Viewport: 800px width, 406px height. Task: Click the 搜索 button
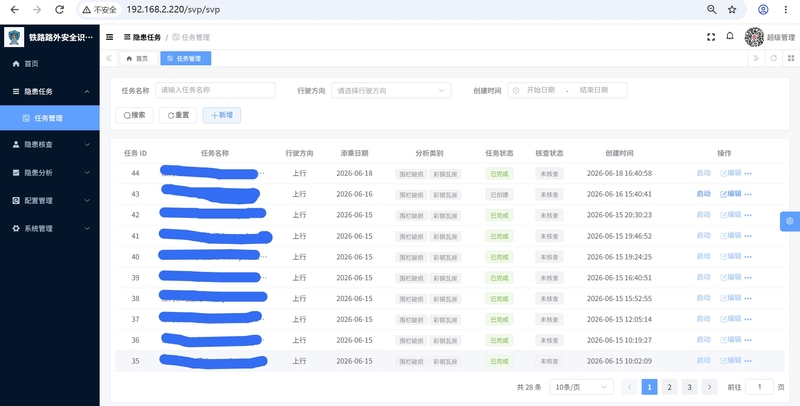pyautogui.click(x=135, y=115)
